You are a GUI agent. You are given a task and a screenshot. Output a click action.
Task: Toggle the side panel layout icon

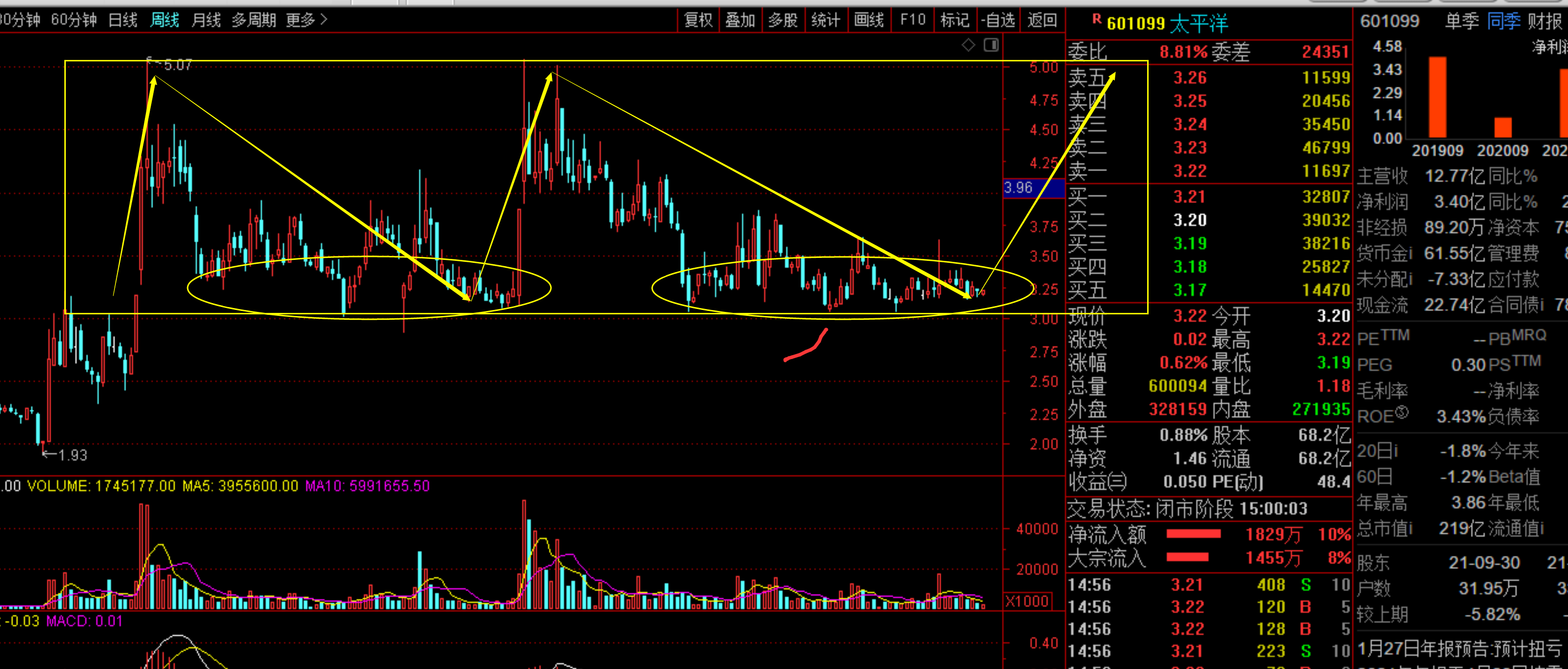click(991, 44)
